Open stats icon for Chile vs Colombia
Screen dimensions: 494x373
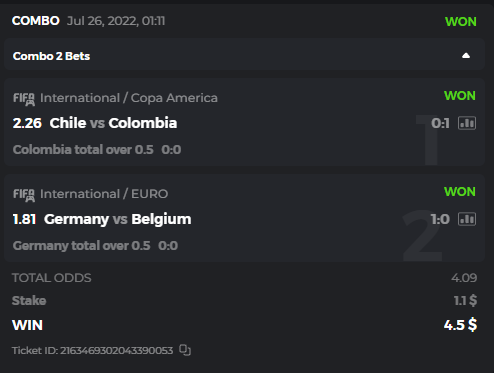pyautogui.click(x=467, y=123)
